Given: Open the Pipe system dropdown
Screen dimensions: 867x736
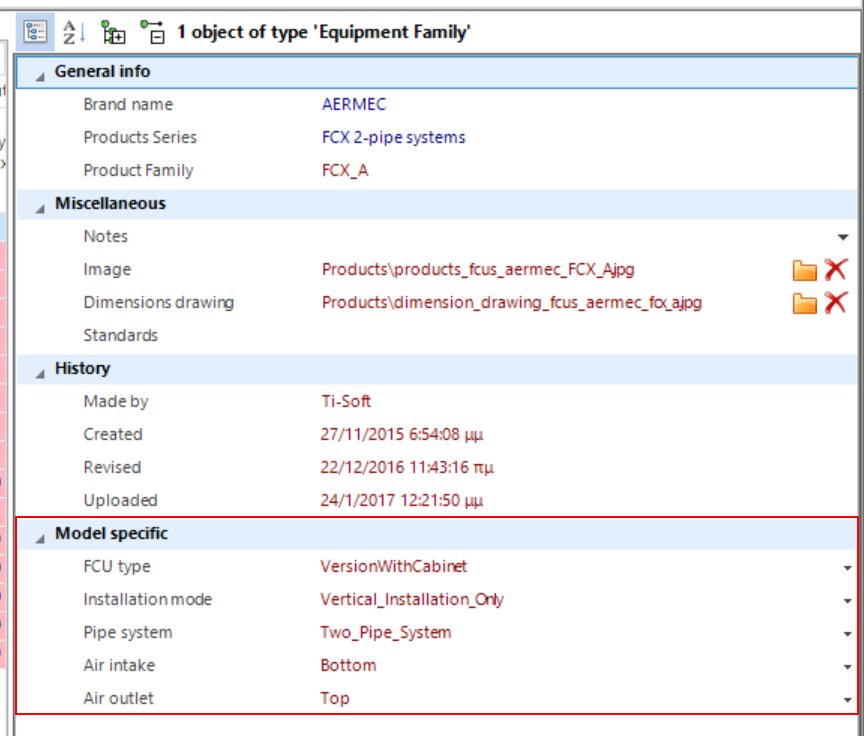Looking at the screenshot, I should [x=849, y=632].
